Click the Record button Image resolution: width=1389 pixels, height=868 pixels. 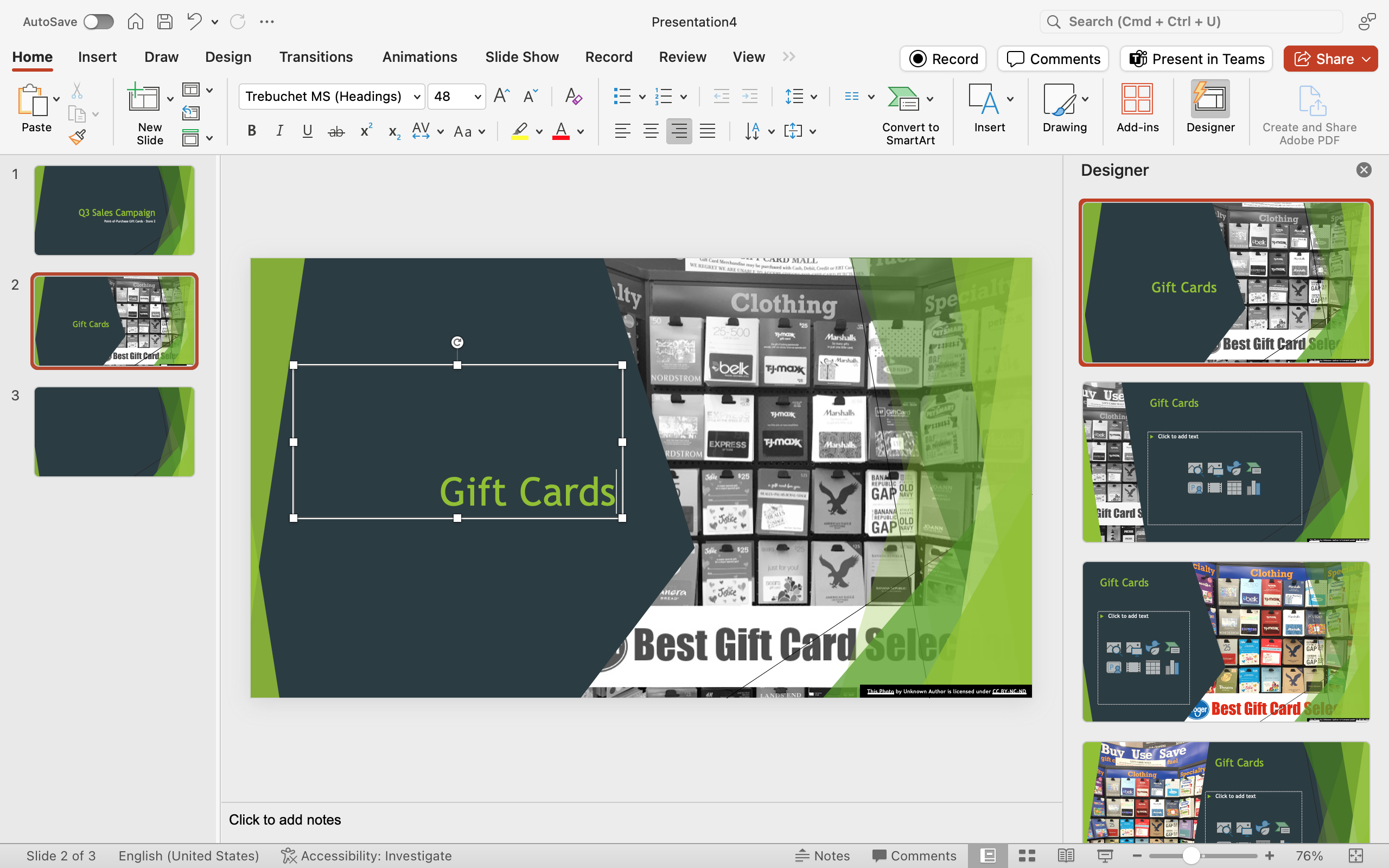pos(943,59)
